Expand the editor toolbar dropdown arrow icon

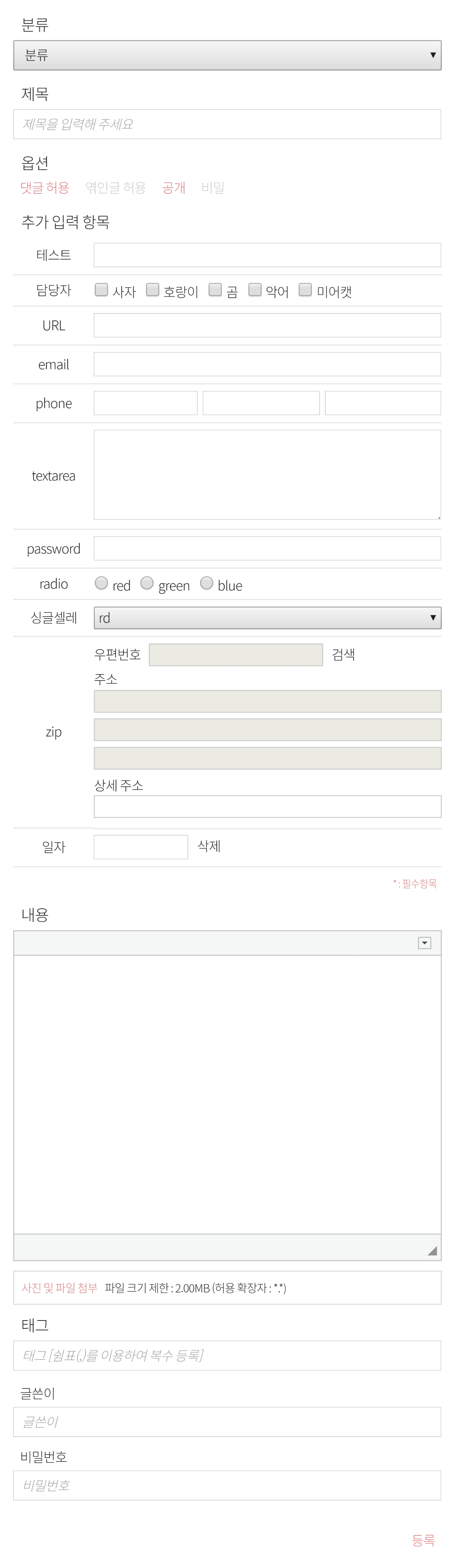[424, 943]
